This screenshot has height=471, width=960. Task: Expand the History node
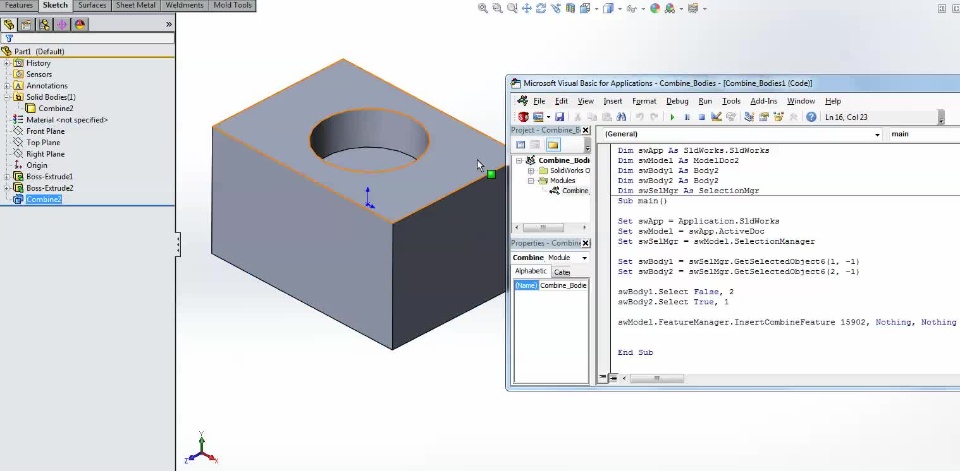7,63
